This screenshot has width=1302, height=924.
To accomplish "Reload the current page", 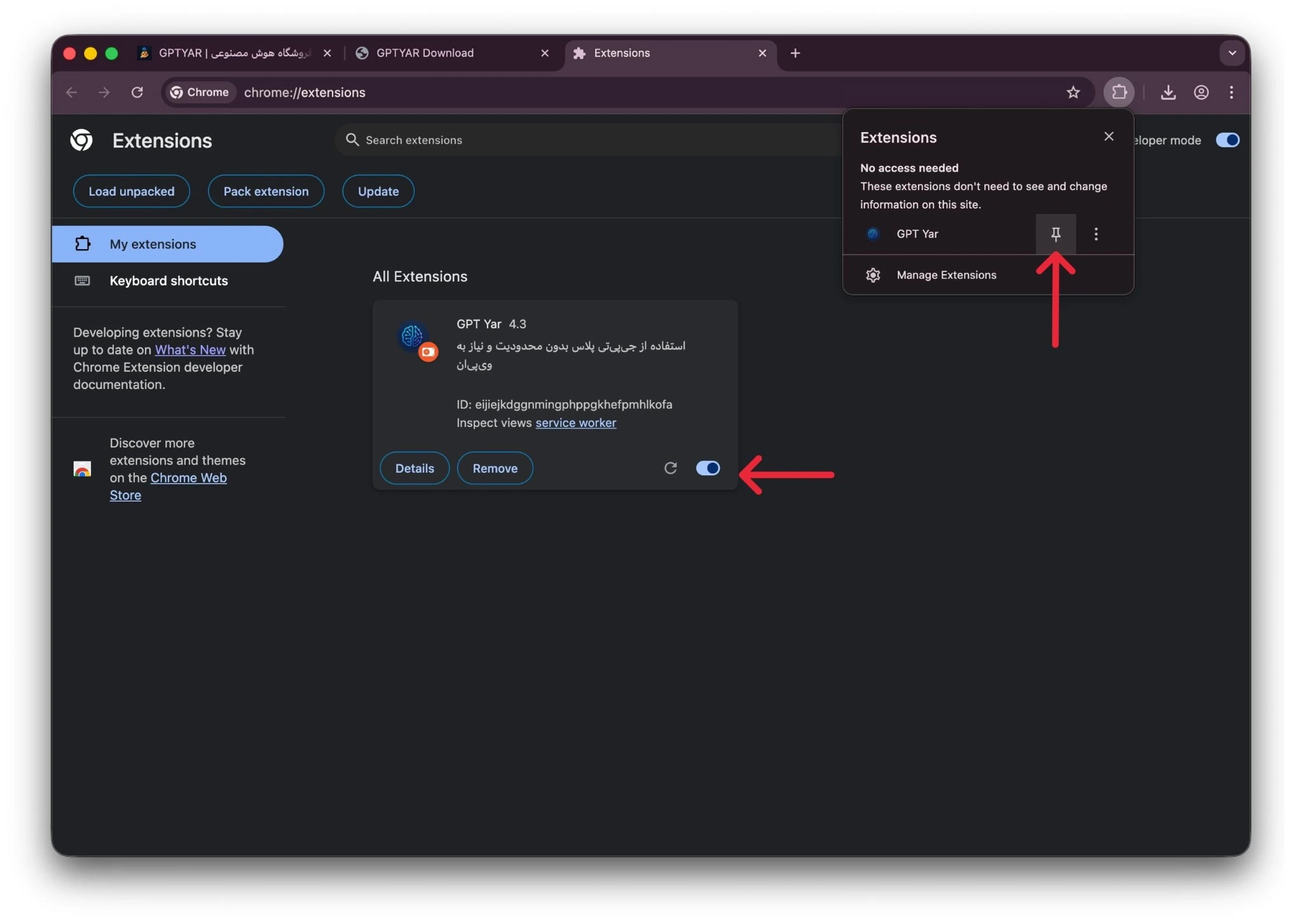I will (x=137, y=93).
